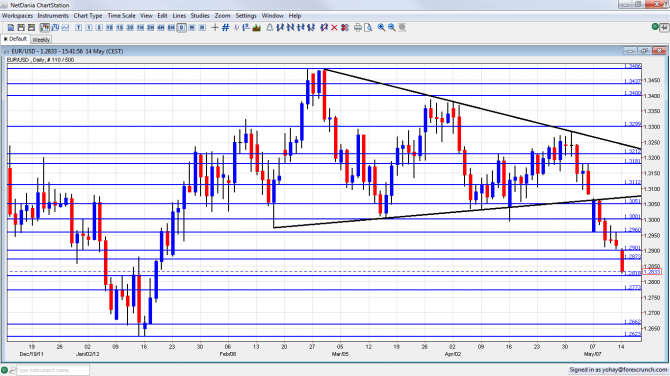Viewport: 670px width, 376px height.
Task: Click the open workspace icon
Action: click(21, 28)
